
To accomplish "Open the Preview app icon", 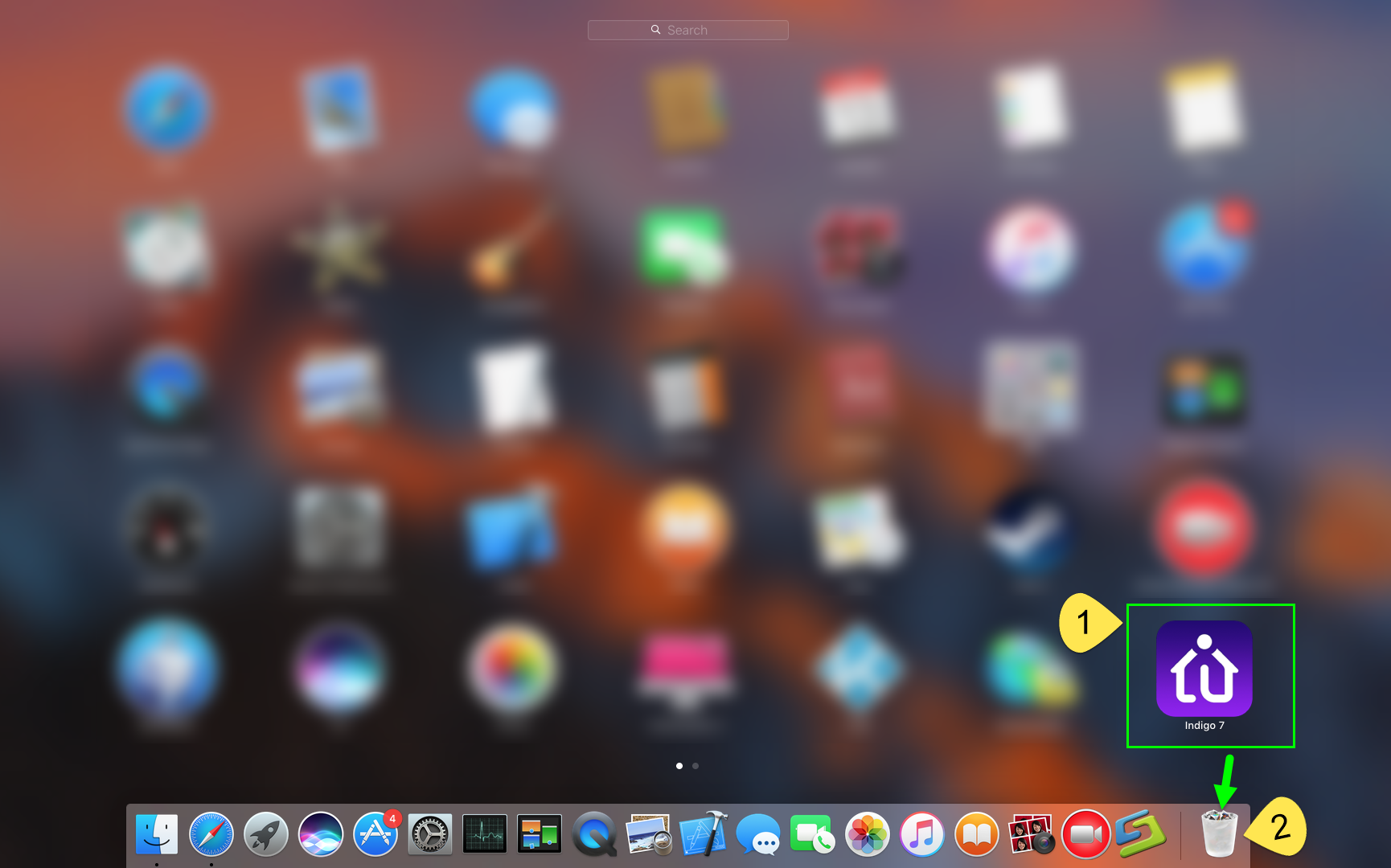I will click(x=649, y=834).
